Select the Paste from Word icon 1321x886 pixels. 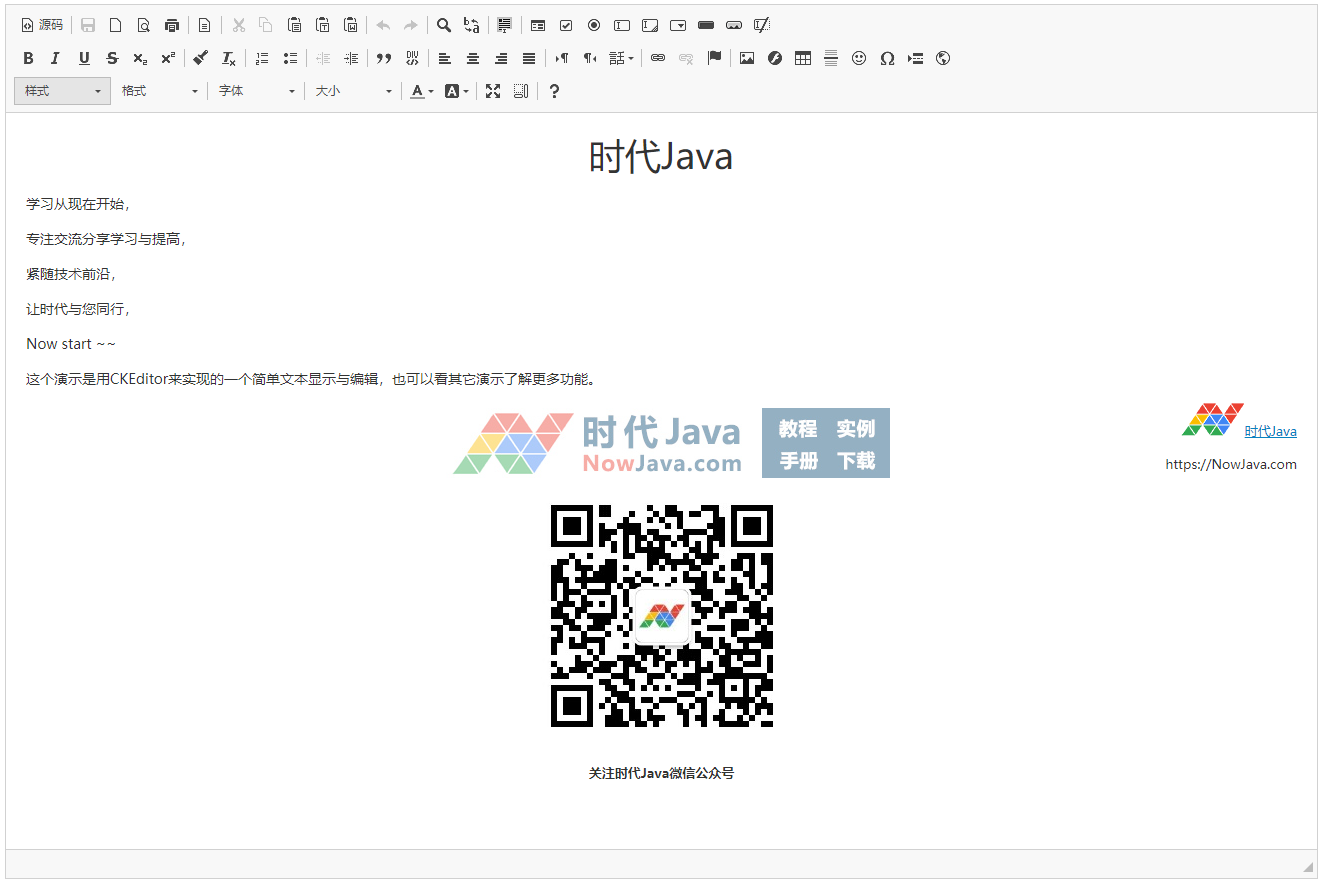pyautogui.click(x=351, y=25)
